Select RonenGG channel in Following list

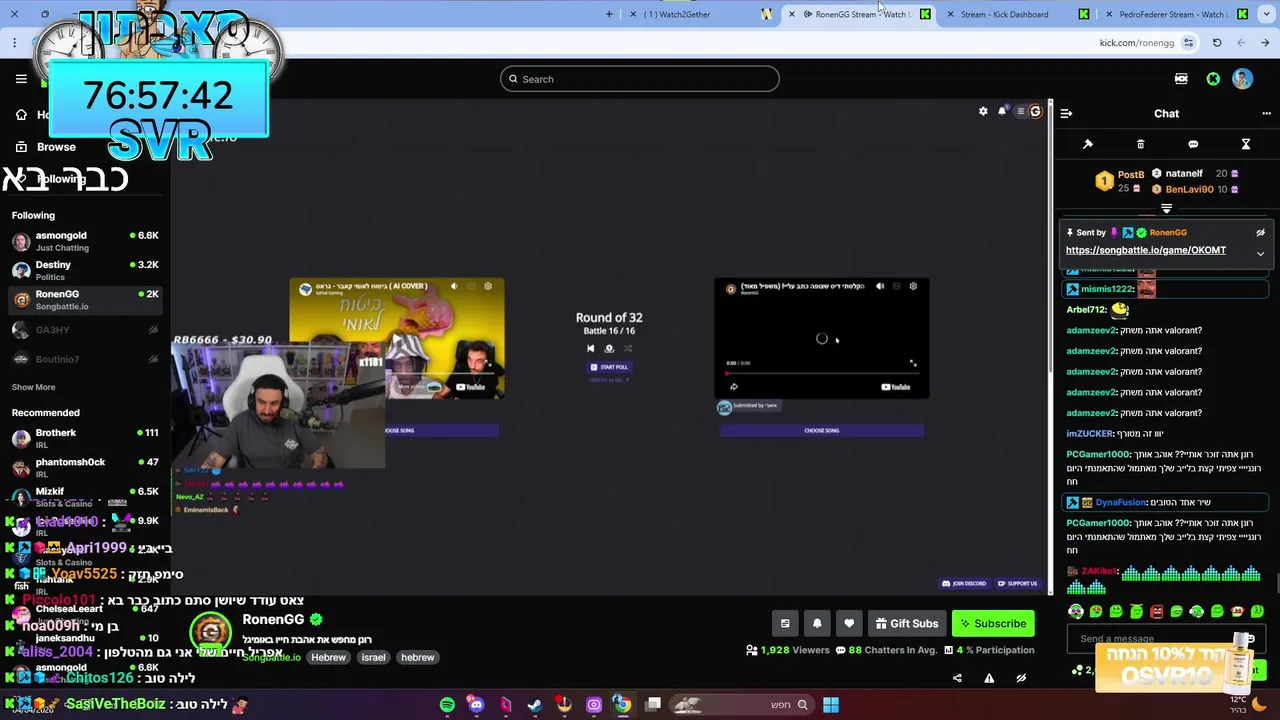[85, 299]
